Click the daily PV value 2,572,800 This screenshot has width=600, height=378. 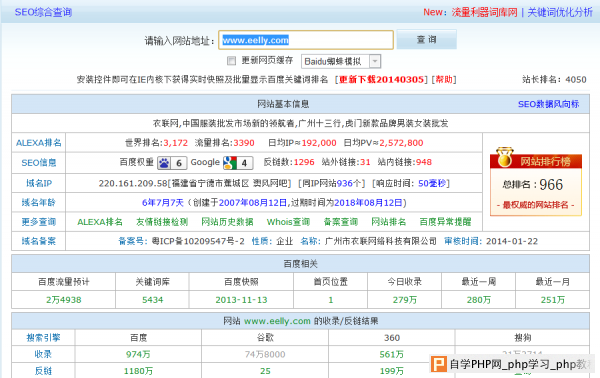point(401,143)
